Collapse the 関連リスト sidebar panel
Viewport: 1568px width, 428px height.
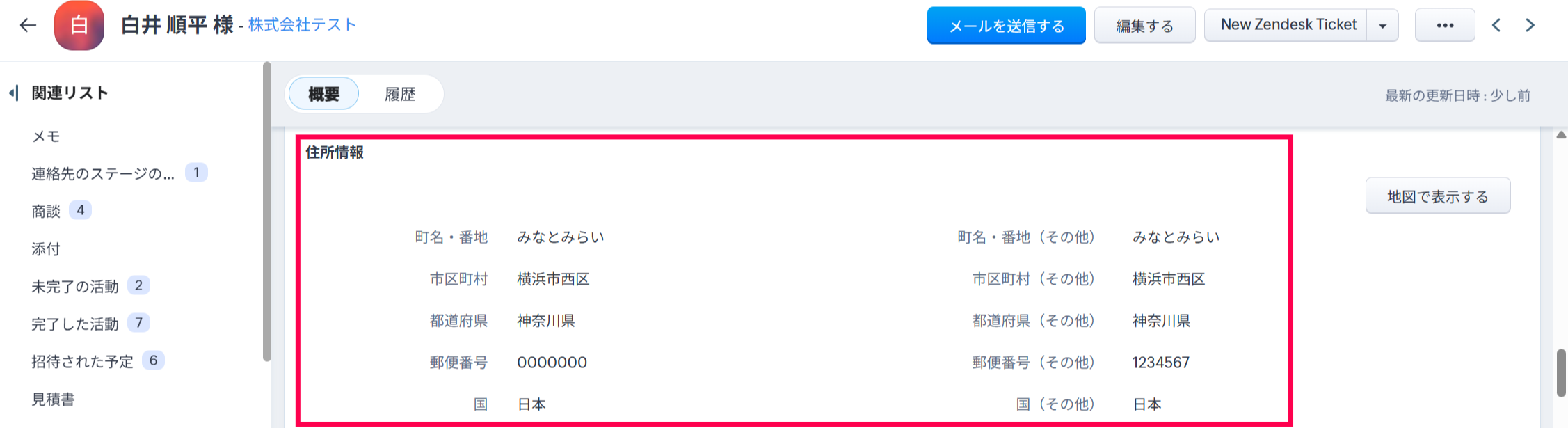(x=13, y=93)
